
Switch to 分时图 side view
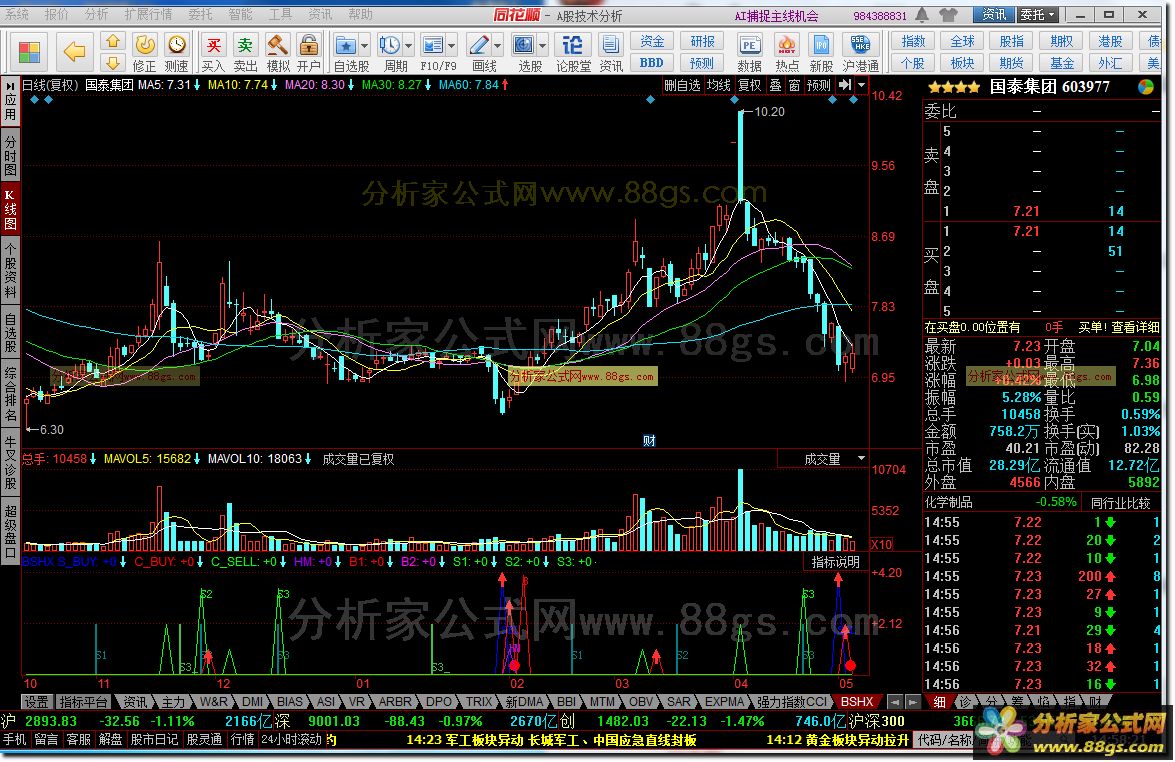tap(10, 156)
